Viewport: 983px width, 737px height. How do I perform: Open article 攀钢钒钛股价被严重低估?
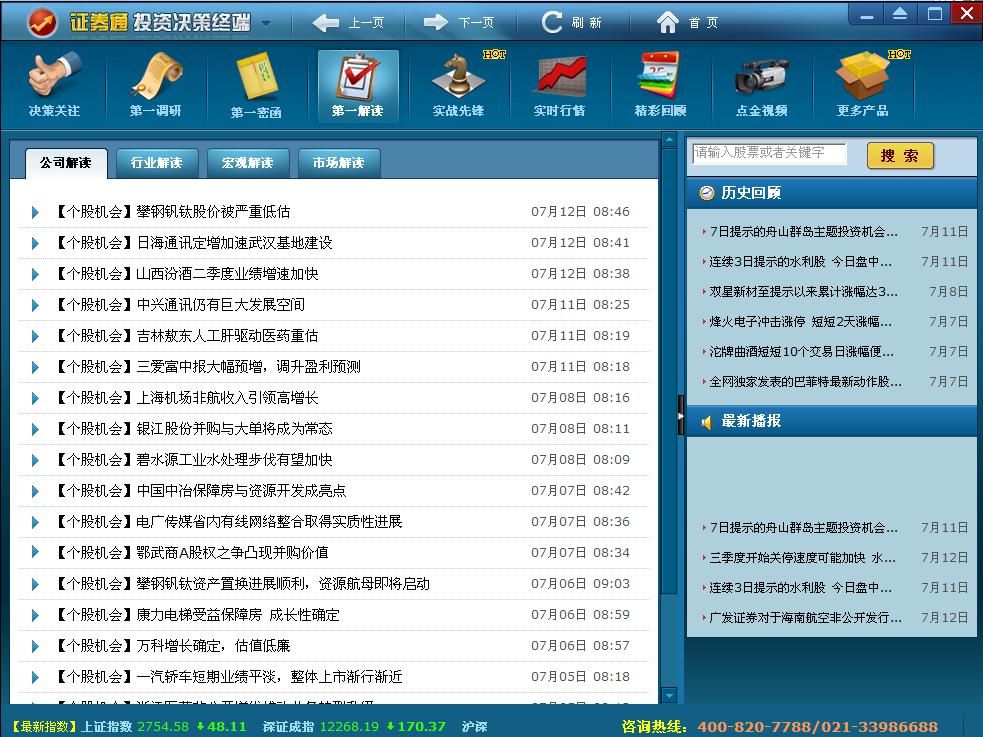point(213,212)
